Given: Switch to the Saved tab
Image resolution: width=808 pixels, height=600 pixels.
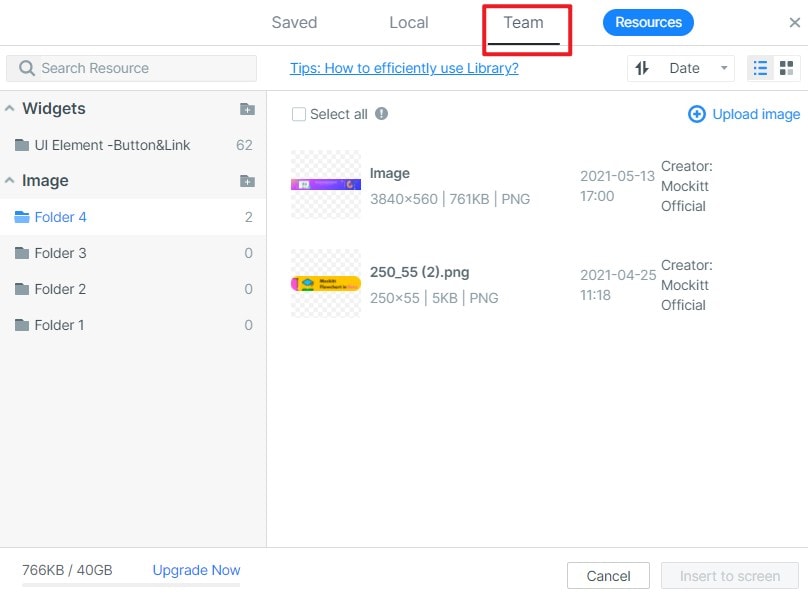Looking at the screenshot, I should [294, 23].
